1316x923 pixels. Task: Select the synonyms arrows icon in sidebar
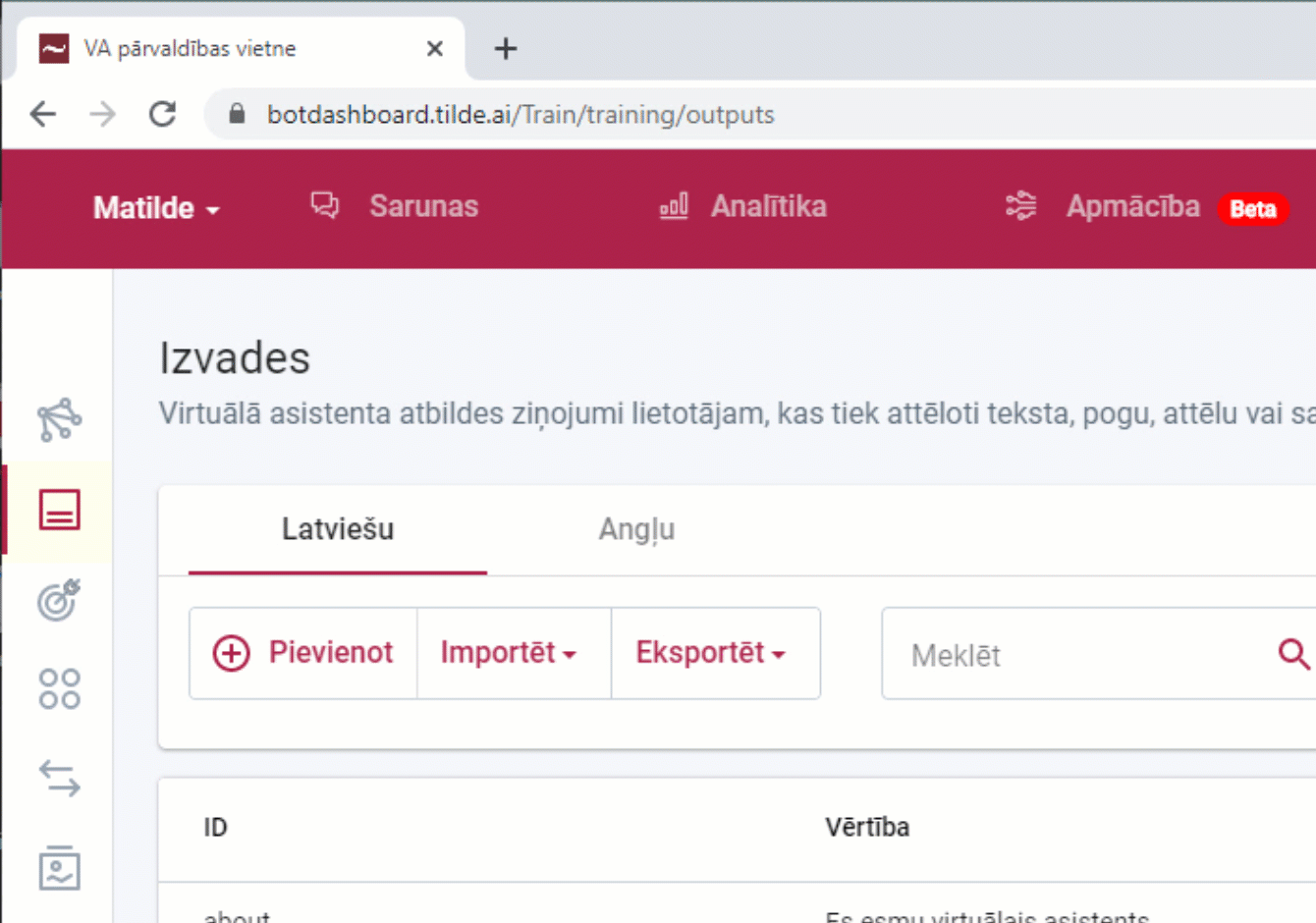(59, 778)
